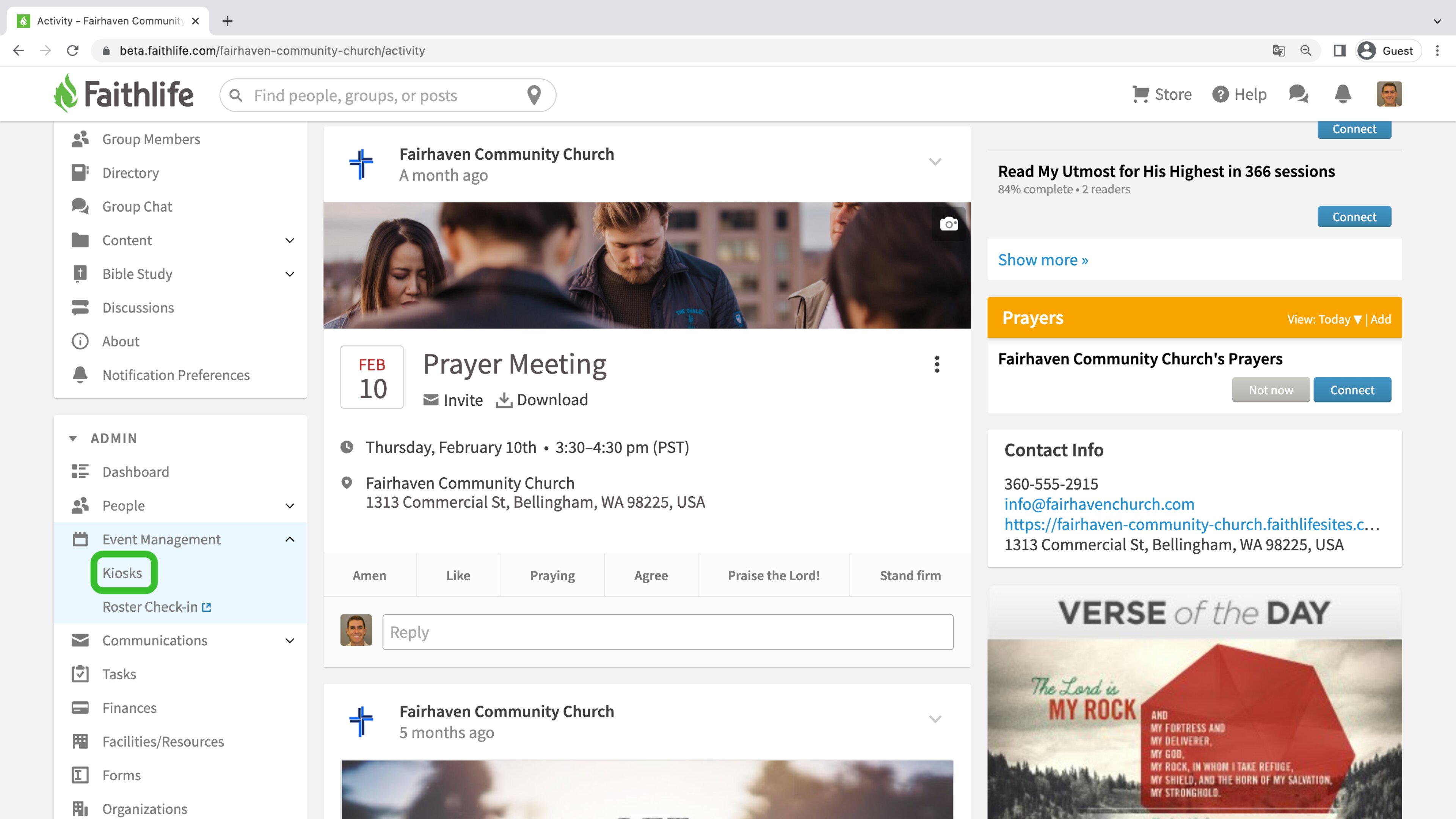Click the Guest profile button in Chrome
This screenshot has width=1456, height=819.
tap(1389, 50)
